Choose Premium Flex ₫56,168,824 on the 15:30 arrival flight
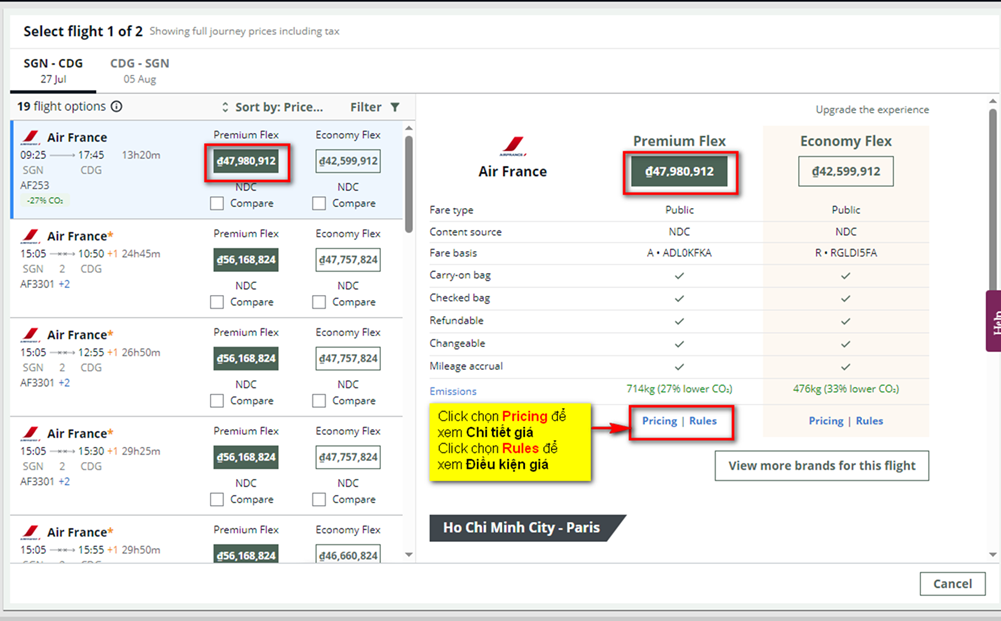Viewport: 1001px width, 621px height. point(246,458)
